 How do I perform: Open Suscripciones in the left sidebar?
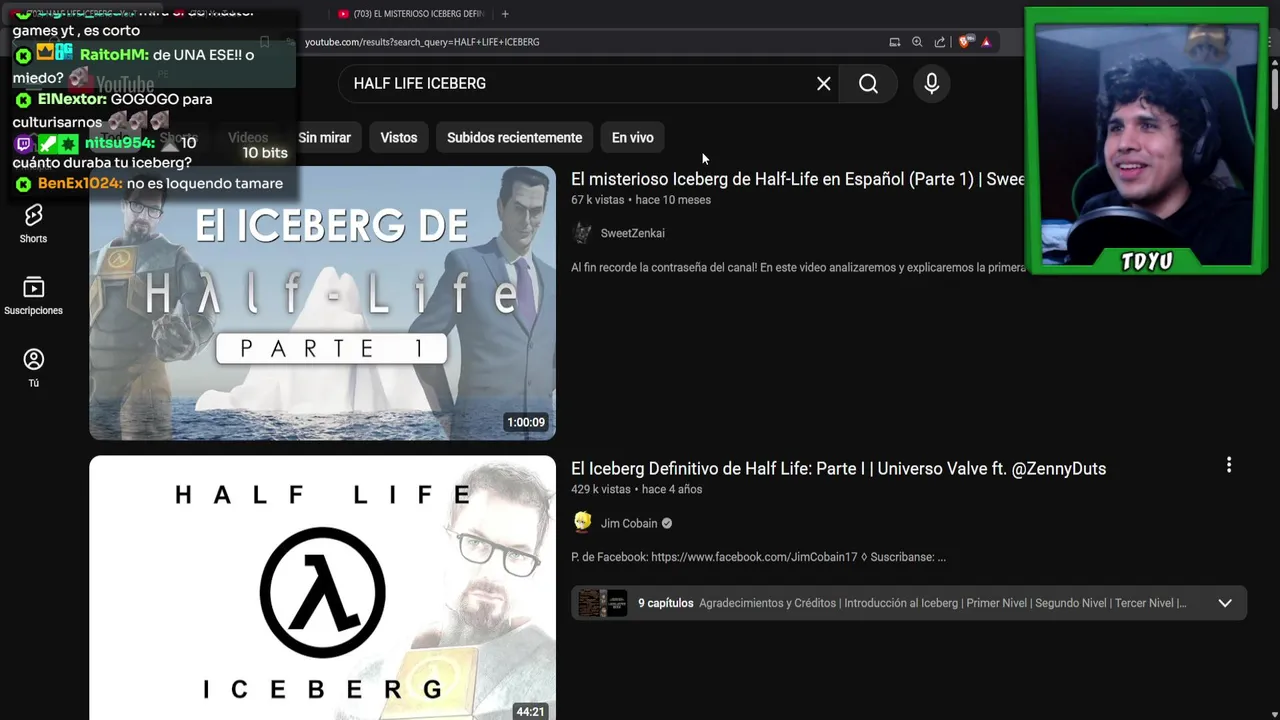[x=33, y=296]
